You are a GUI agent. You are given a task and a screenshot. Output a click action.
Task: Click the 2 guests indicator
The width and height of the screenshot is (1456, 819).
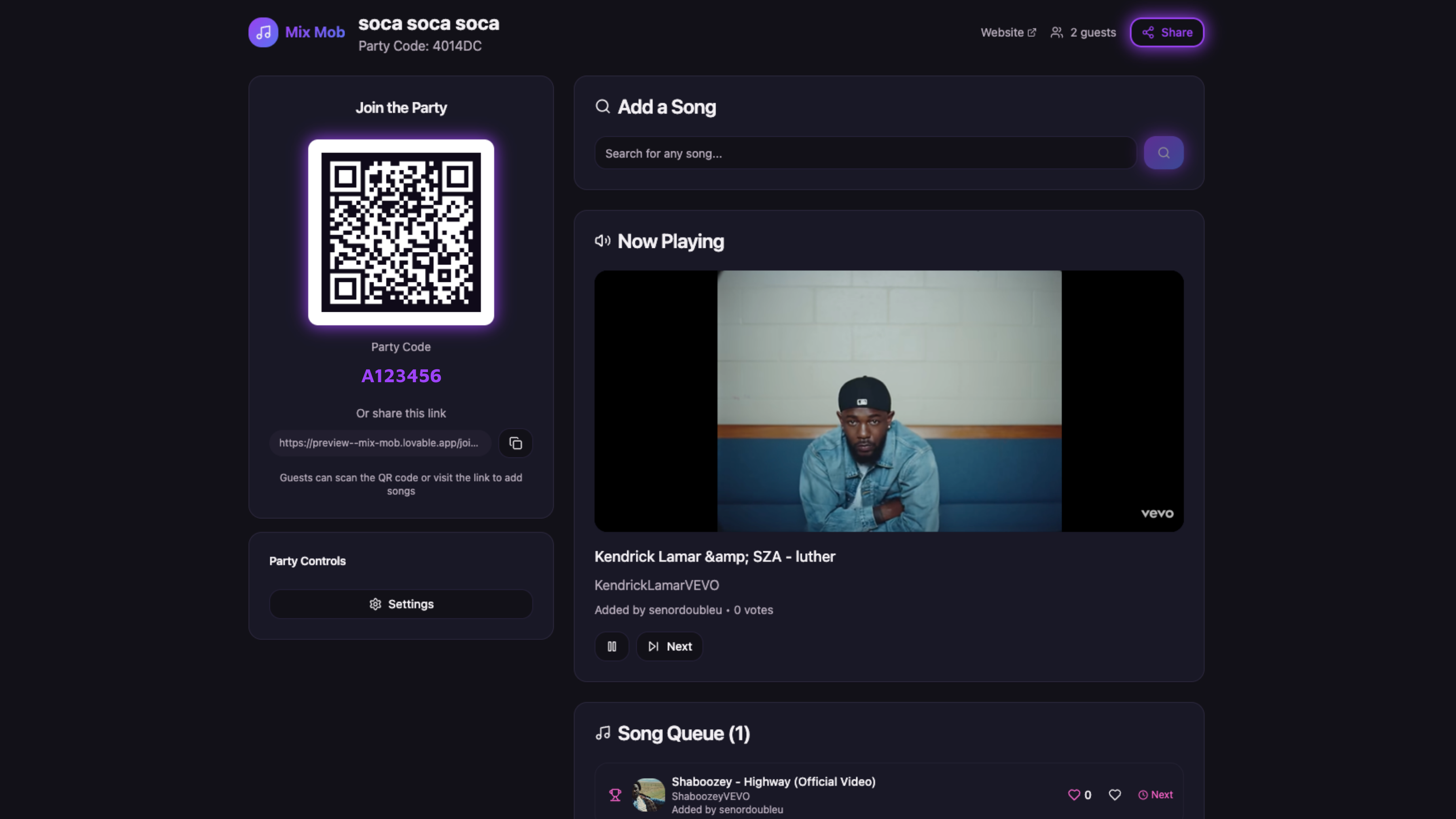point(1083,32)
